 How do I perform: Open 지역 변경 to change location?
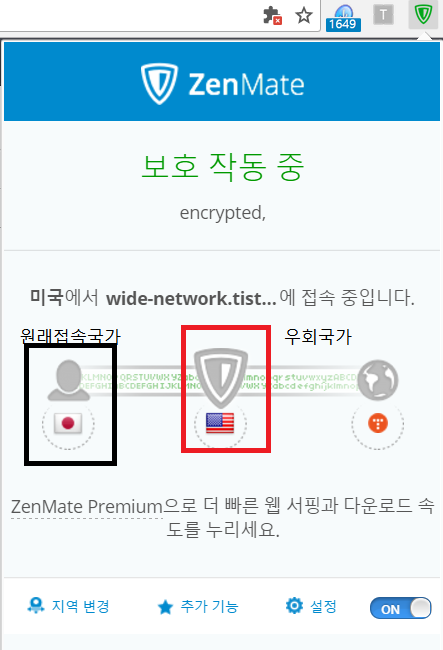click(68, 606)
